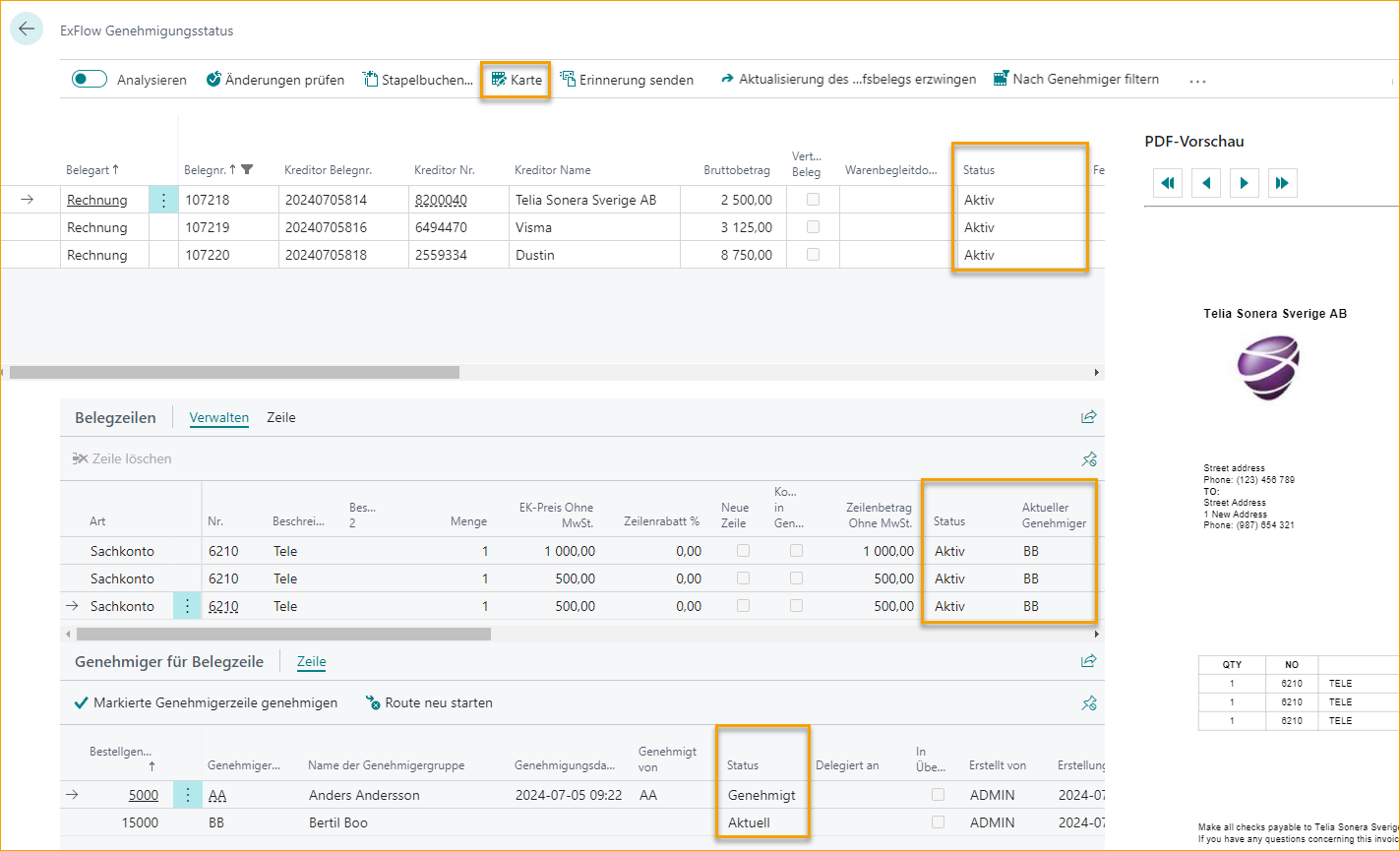Tick Neue Zeile checkbox in first Belegzeile
The height and width of the screenshot is (851, 1400).
(x=743, y=551)
